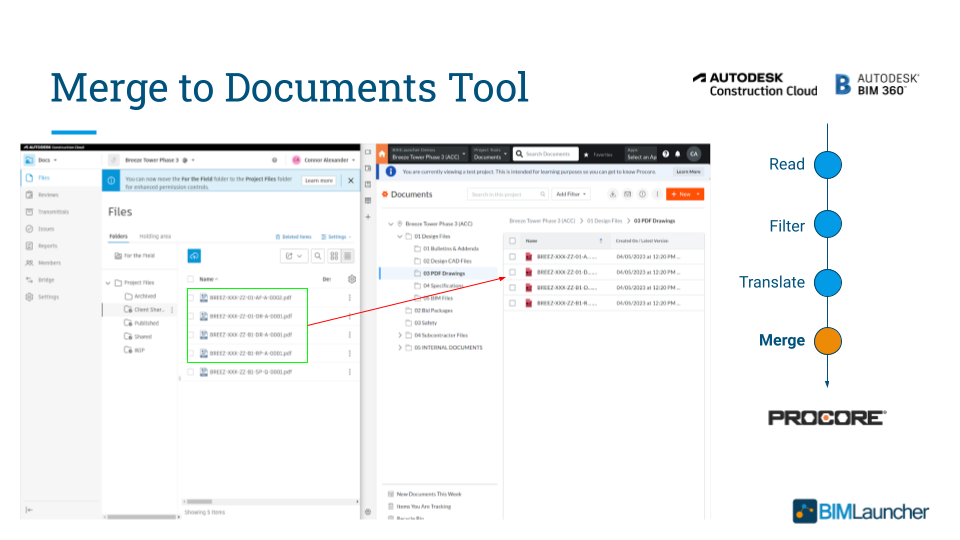Open Procore Favorites
This screenshot has width=960, height=540.
coord(598,154)
